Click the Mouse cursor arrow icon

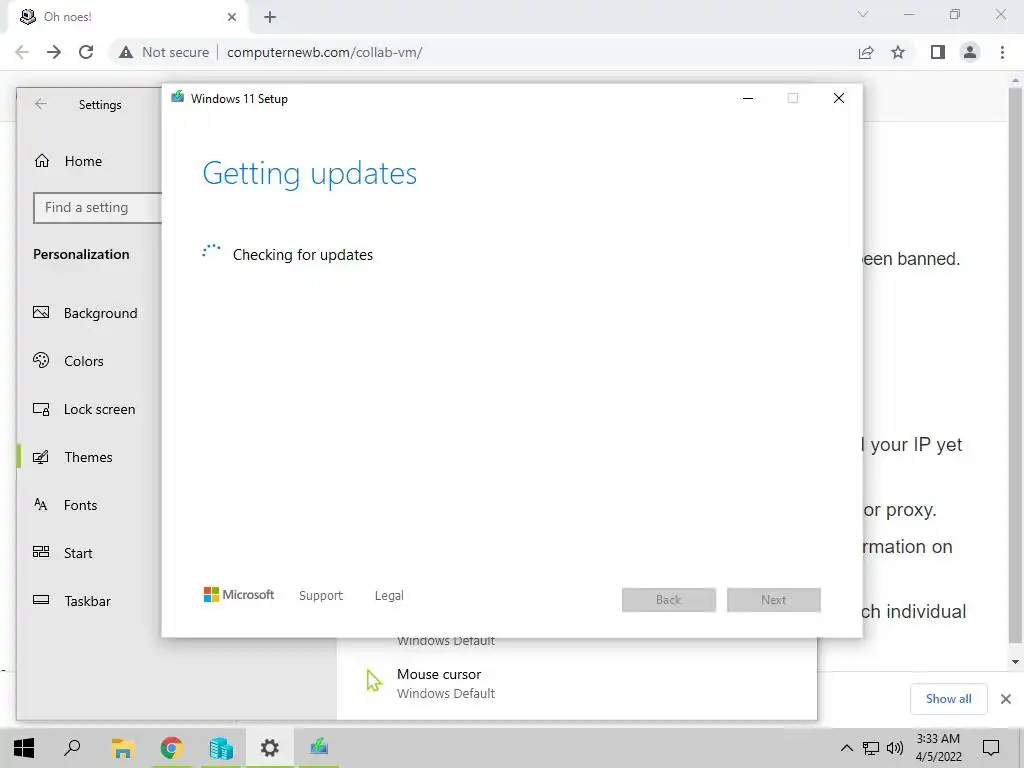click(374, 680)
